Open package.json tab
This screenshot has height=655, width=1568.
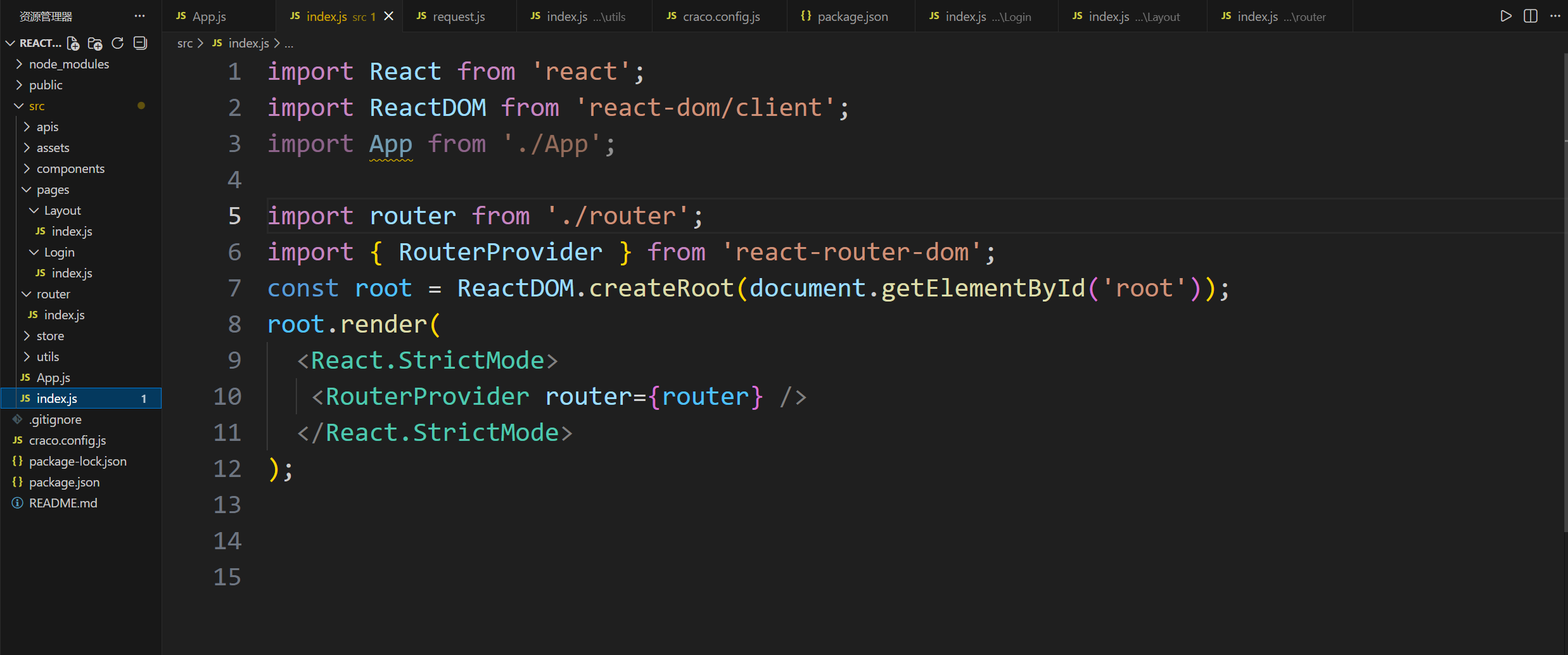(852, 16)
